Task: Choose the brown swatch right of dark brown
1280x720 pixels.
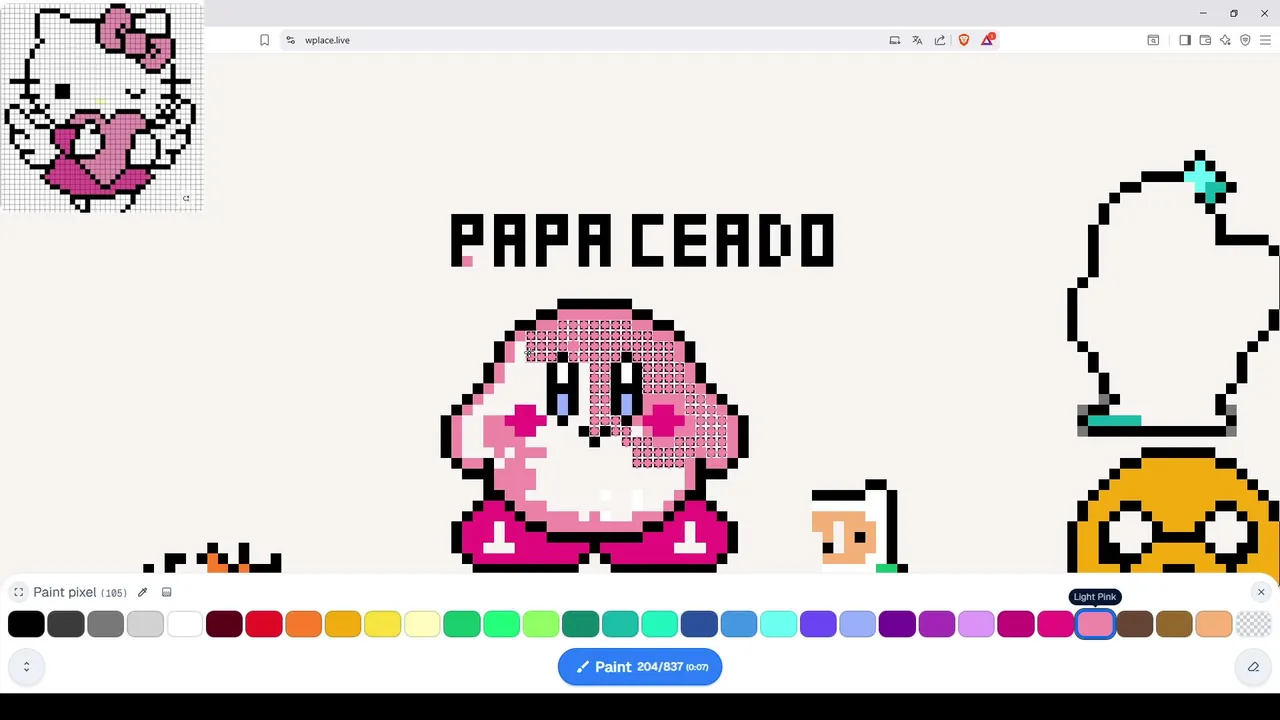Action: pos(1174,624)
